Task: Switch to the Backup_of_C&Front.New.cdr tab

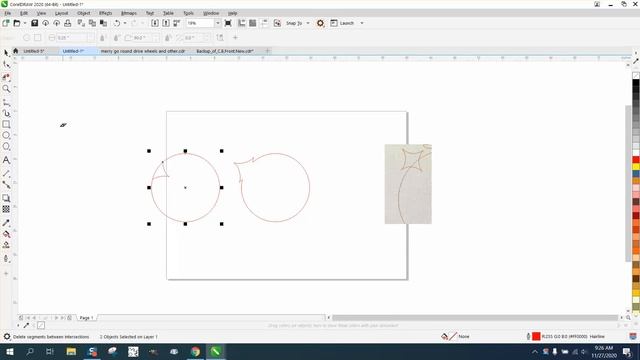Action: [x=225, y=51]
